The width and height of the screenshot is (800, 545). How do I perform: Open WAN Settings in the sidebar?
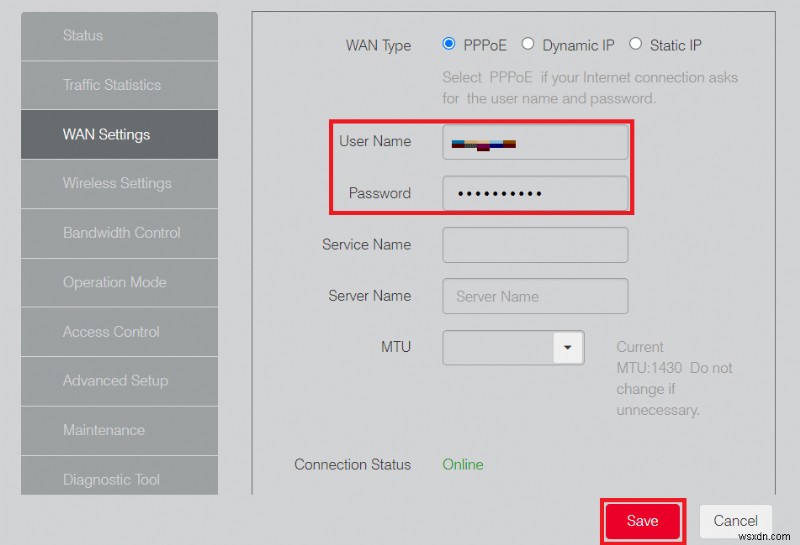click(119, 134)
